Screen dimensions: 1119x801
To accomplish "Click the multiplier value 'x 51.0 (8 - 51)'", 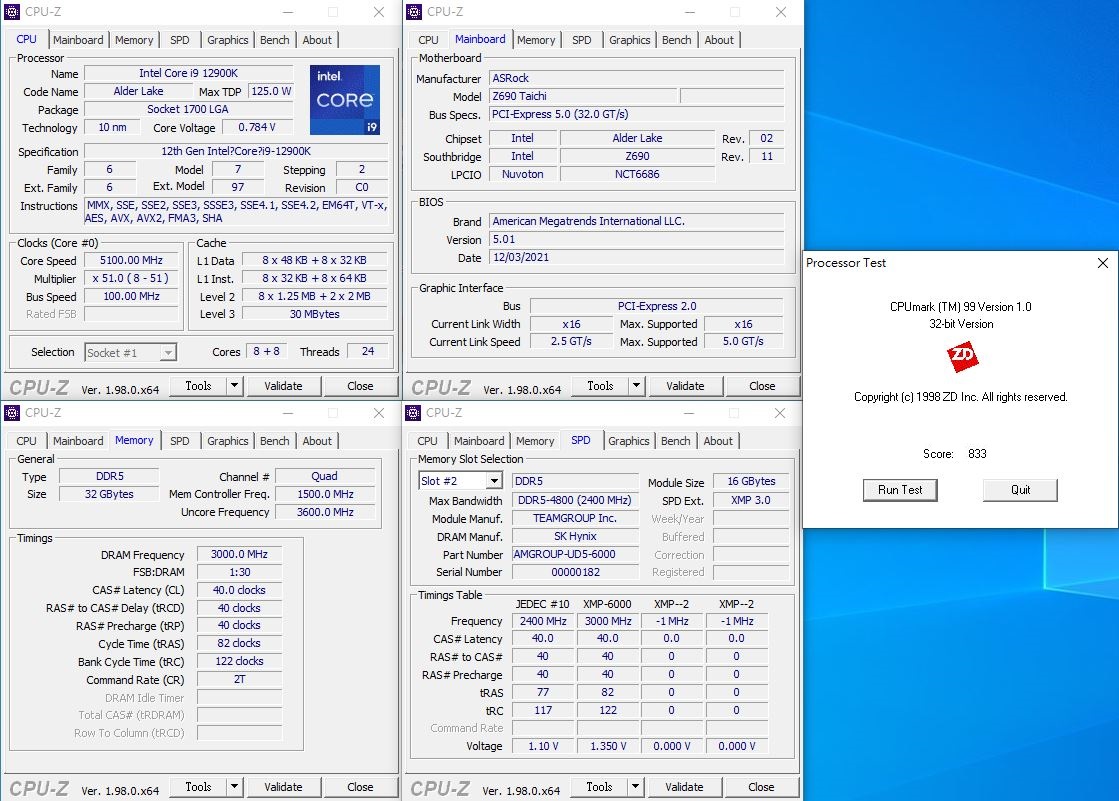I will 131,278.
